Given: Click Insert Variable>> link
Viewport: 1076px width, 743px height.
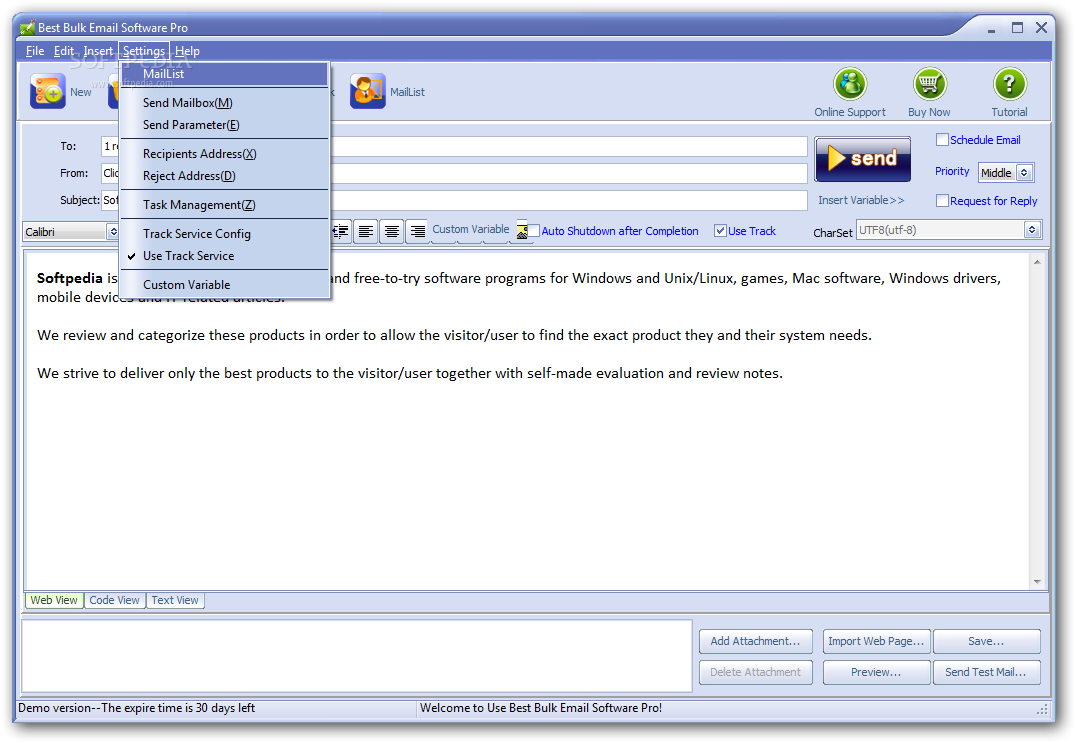Looking at the screenshot, I should tap(861, 200).
